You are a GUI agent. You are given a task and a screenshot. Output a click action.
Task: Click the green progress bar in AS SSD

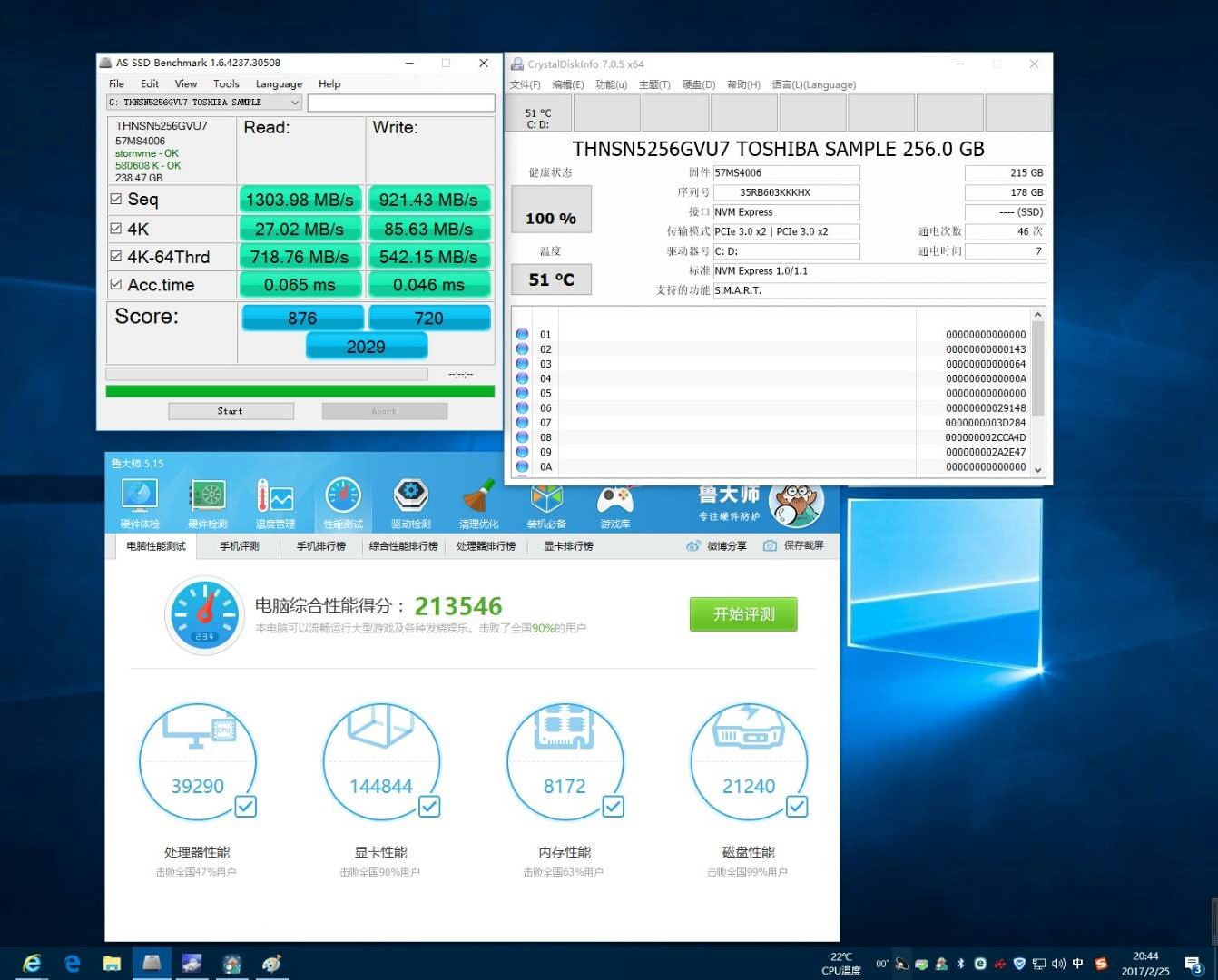pos(300,391)
